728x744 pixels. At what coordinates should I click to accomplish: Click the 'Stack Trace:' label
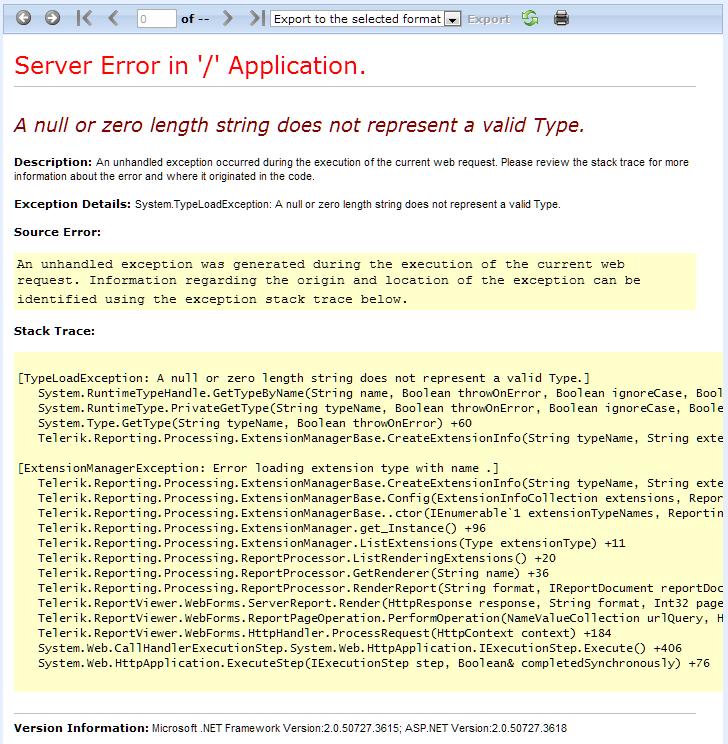point(54,331)
